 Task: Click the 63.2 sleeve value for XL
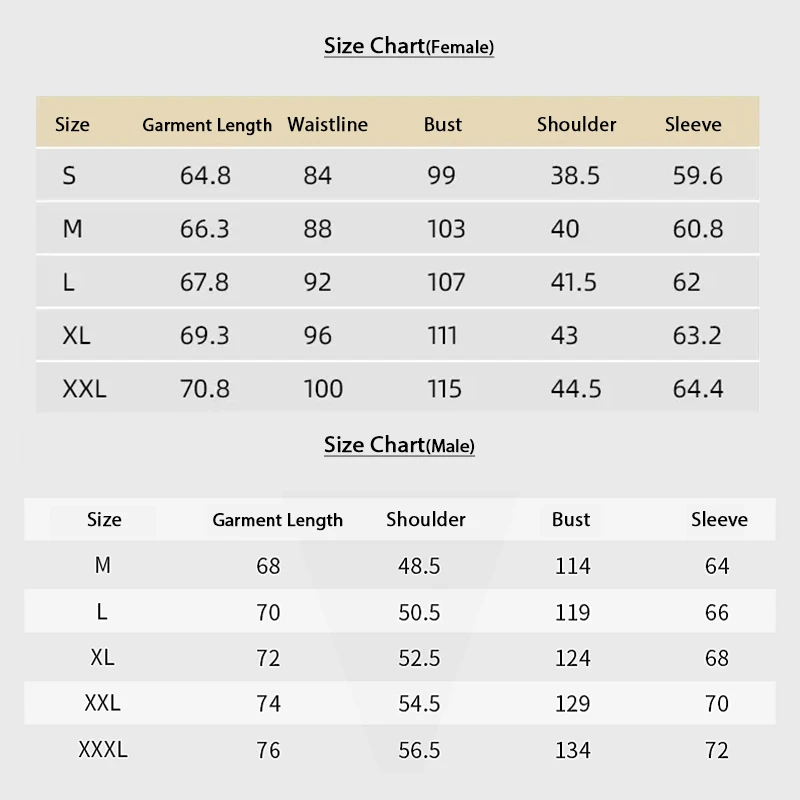click(697, 335)
